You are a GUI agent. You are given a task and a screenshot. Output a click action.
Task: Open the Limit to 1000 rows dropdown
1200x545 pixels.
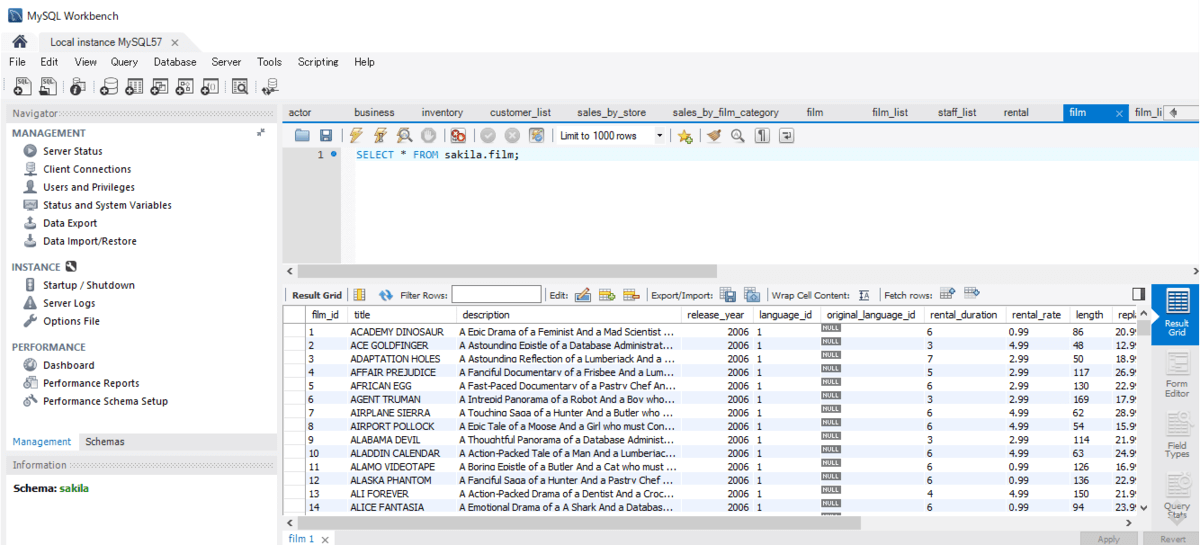(x=659, y=136)
